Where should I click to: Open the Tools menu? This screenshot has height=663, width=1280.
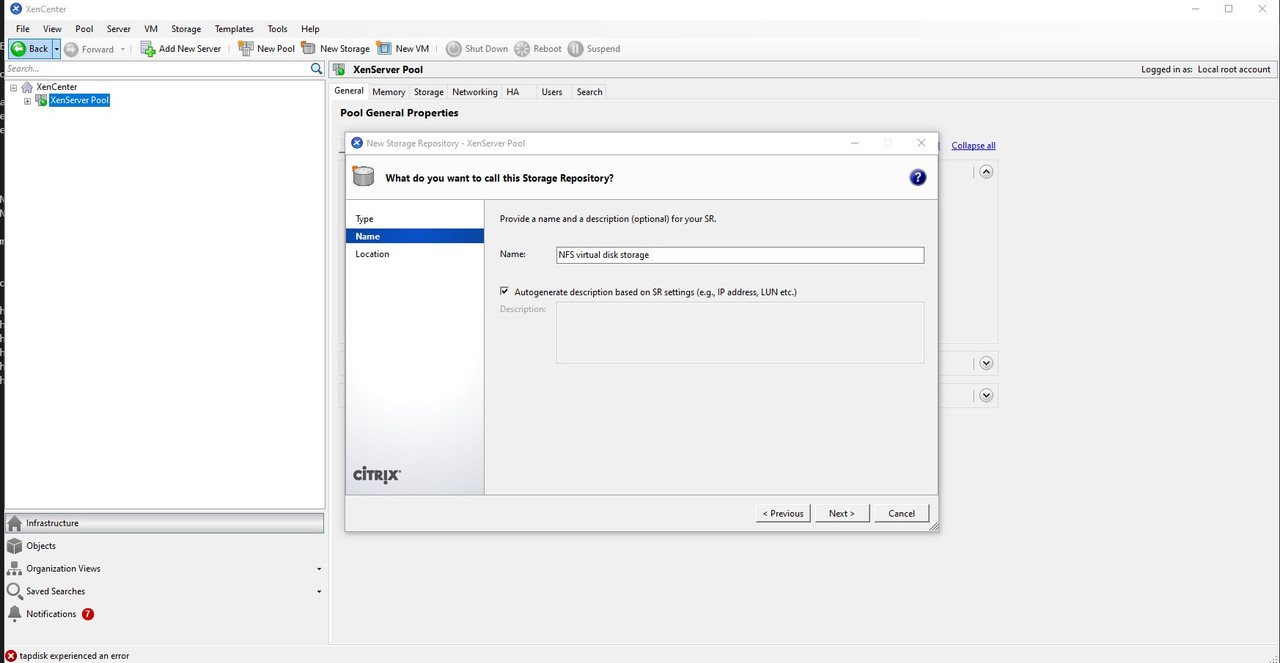pyautogui.click(x=277, y=29)
